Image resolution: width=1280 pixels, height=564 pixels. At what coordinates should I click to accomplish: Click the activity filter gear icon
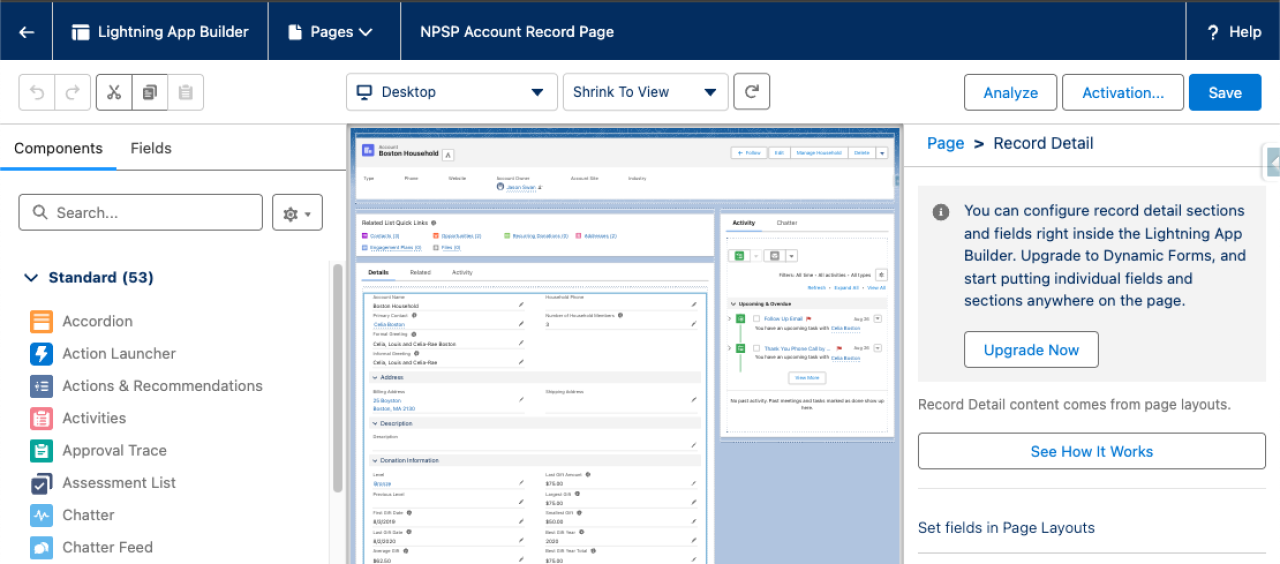(881, 274)
